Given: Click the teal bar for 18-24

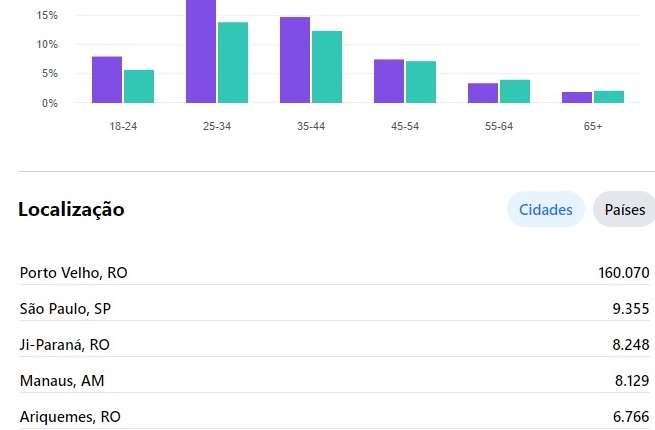Looking at the screenshot, I should pyautogui.click(x=139, y=86).
